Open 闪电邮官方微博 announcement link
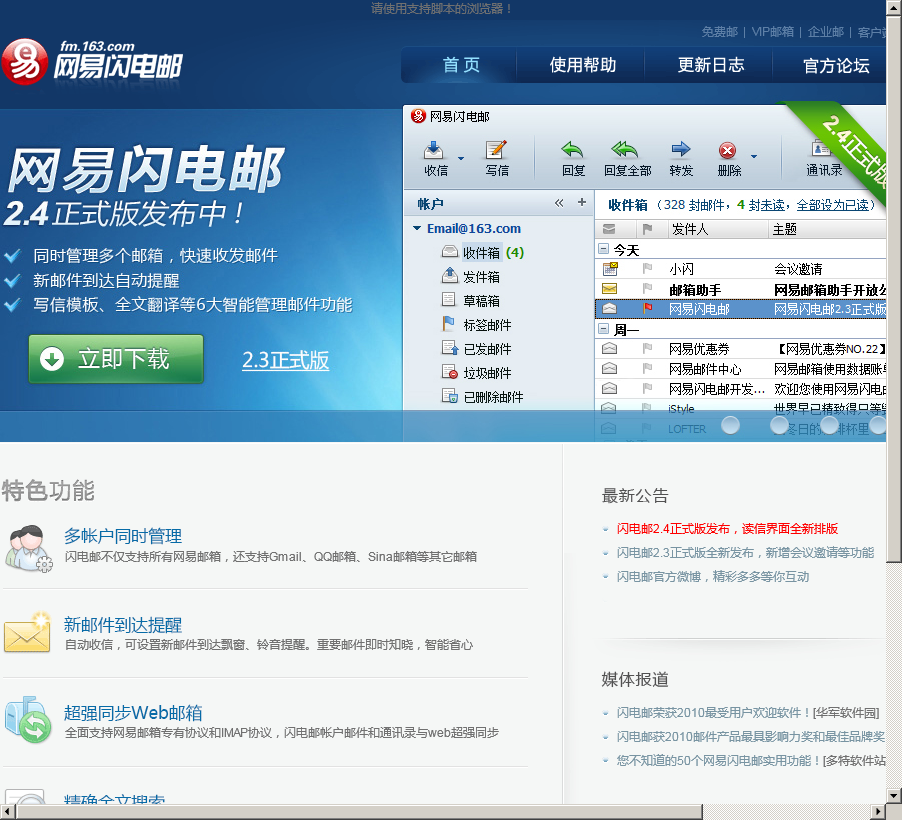The height and width of the screenshot is (820, 902). point(713,576)
